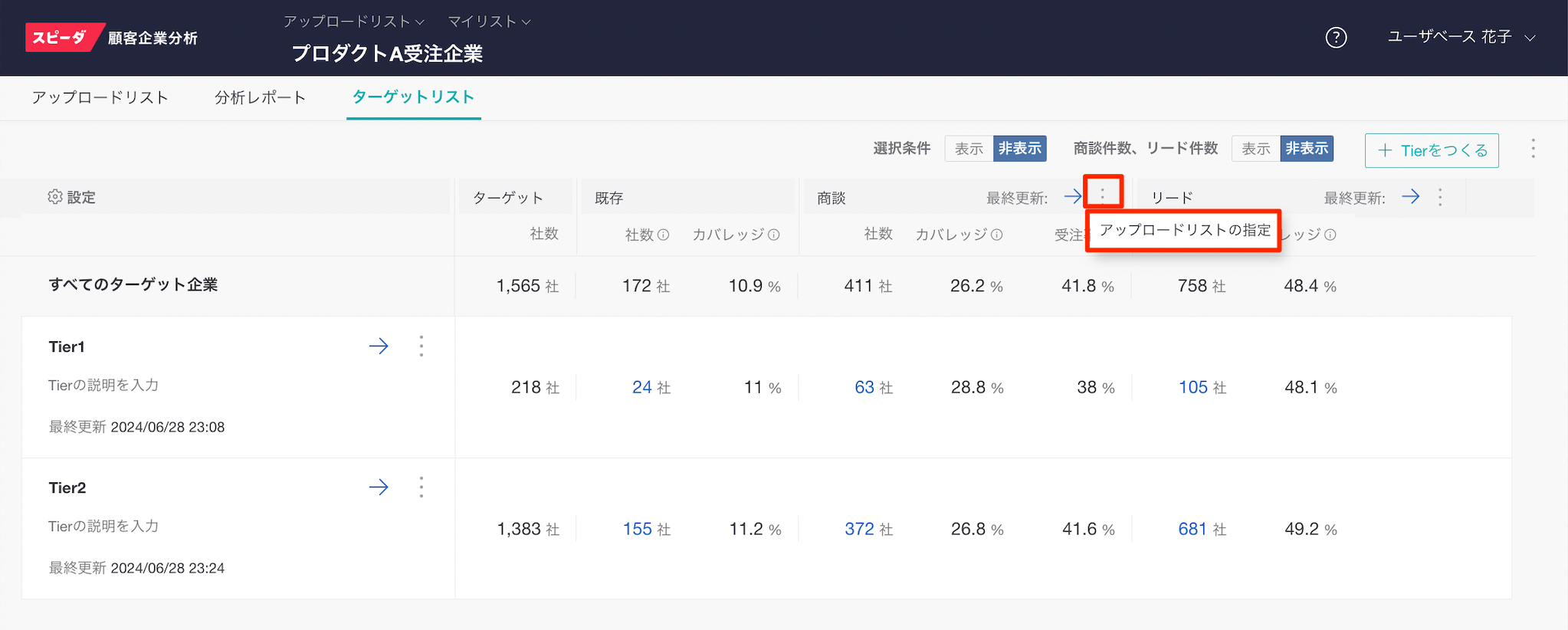Set 選択条件 toggle to 表示

tap(969, 149)
